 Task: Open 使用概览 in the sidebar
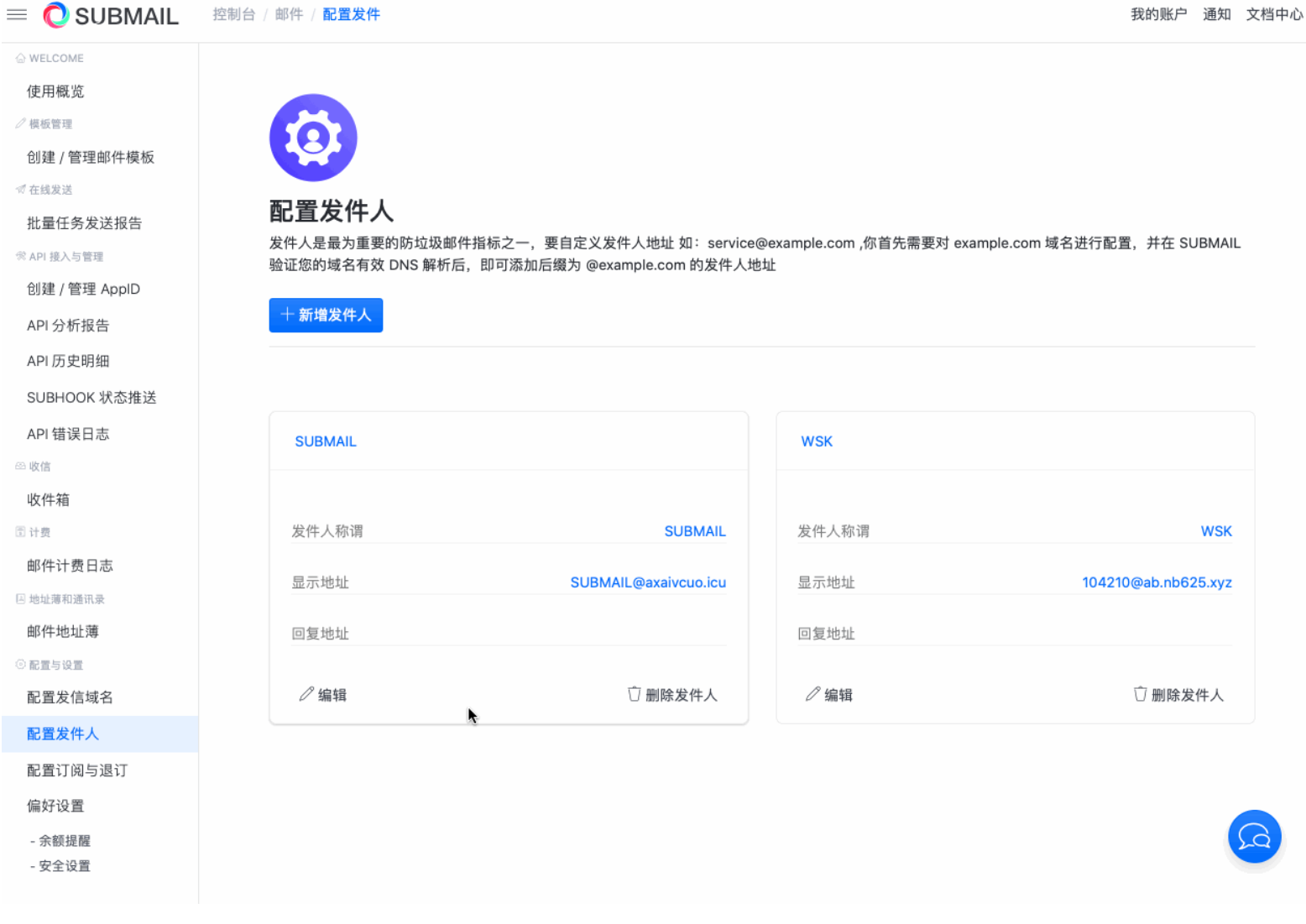click(55, 91)
